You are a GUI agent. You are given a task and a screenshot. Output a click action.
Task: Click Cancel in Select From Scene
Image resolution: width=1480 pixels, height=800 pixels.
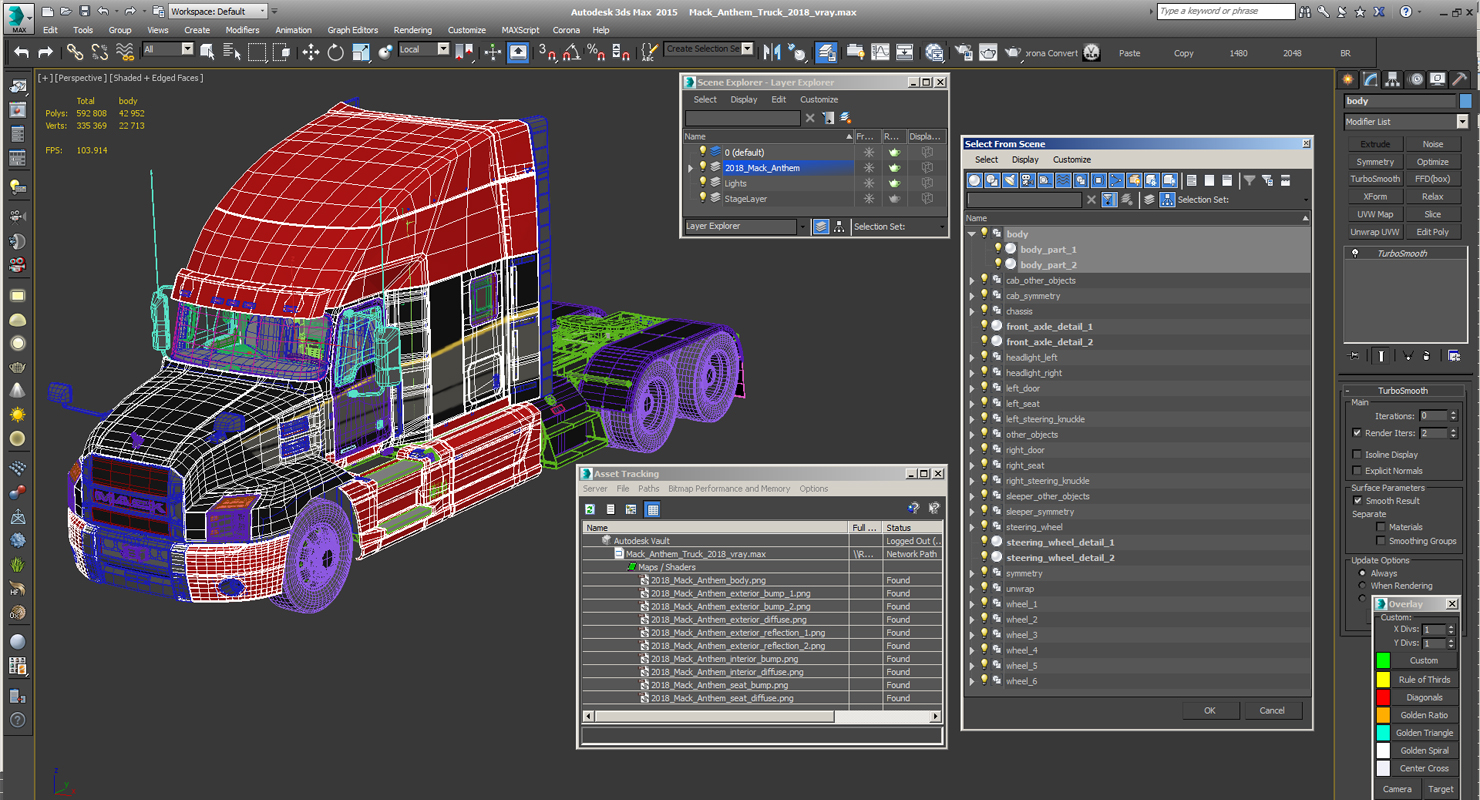pyautogui.click(x=1272, y=710)
